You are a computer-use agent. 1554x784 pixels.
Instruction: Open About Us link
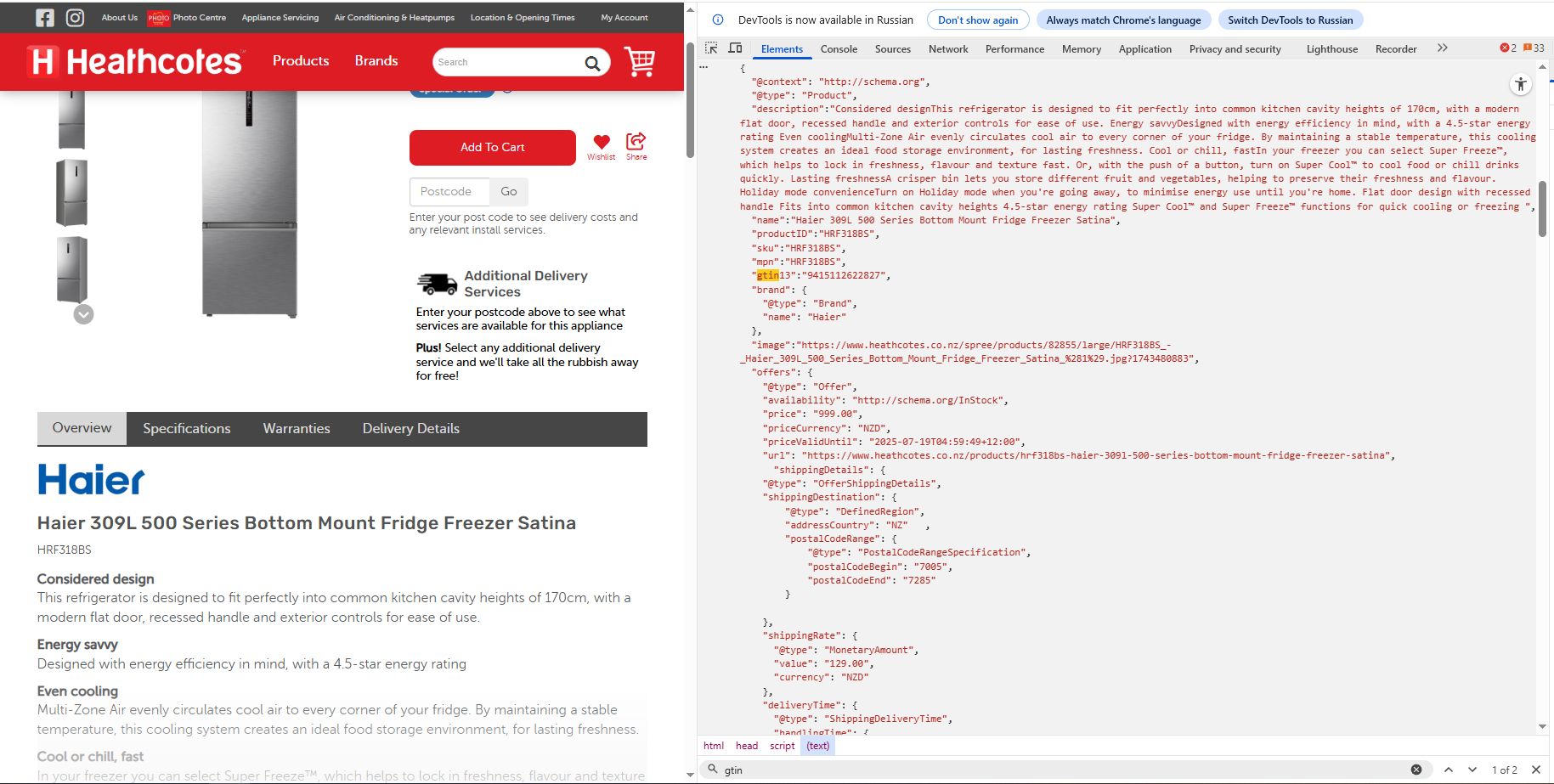120,18
